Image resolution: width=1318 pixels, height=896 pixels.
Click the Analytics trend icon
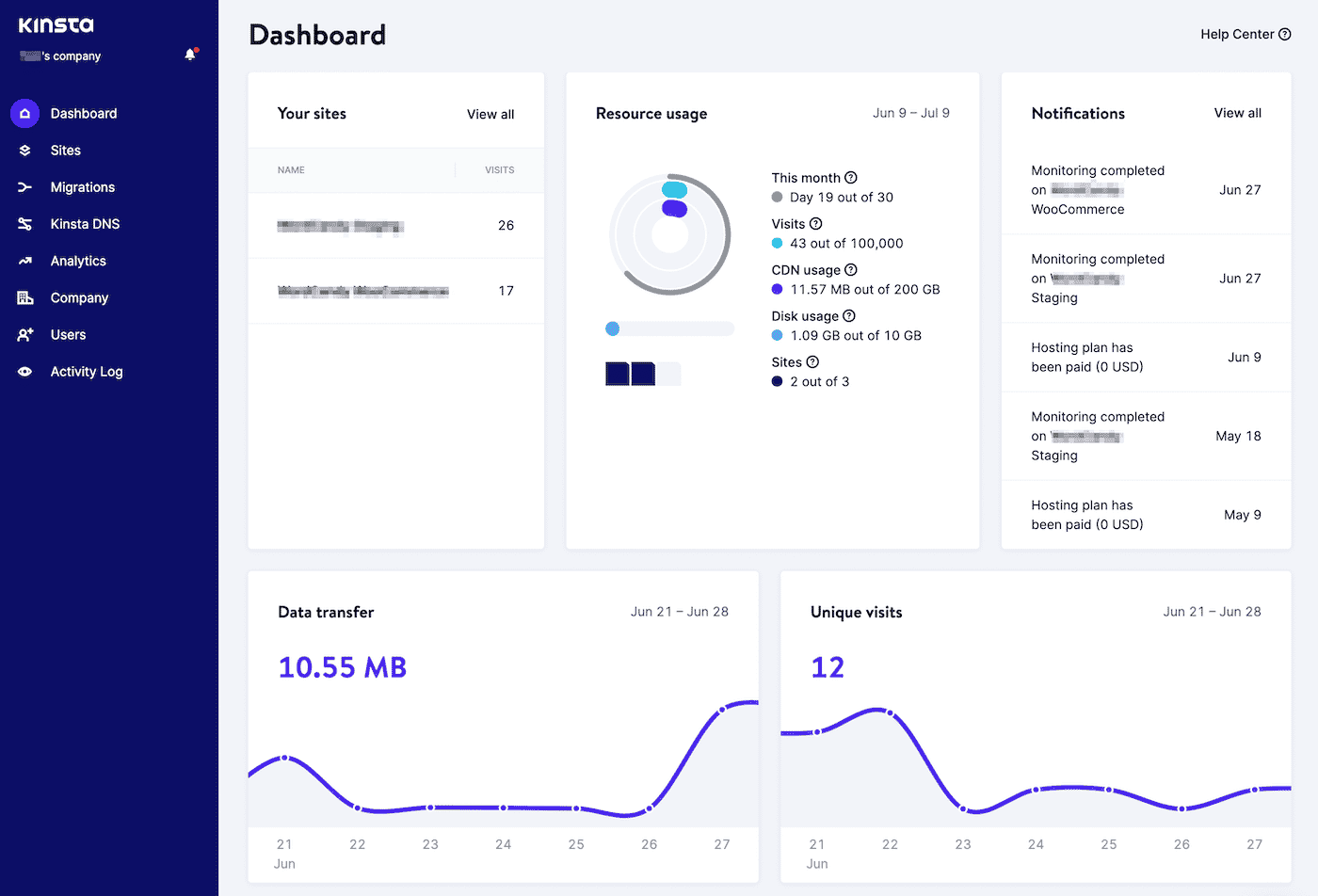24,261
